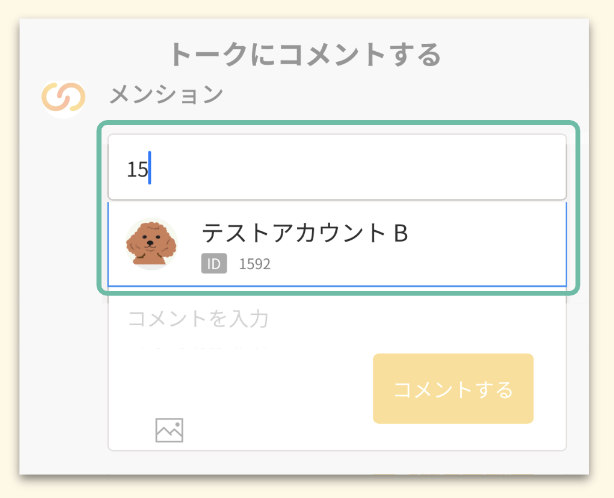This screenshot has height=498, width=614.
Task: Click the テストアカウント B account name text
Action: (x=305, y=233)
